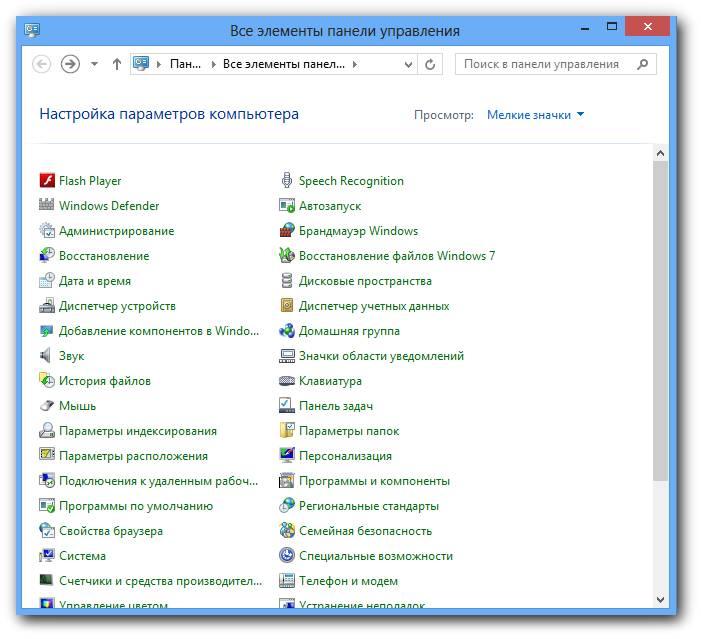Image resolution: width=701 pixels, height=639 pixels.
Task: Open recent locations dropdown next to Forward
Action: click(x=94, y=64)
